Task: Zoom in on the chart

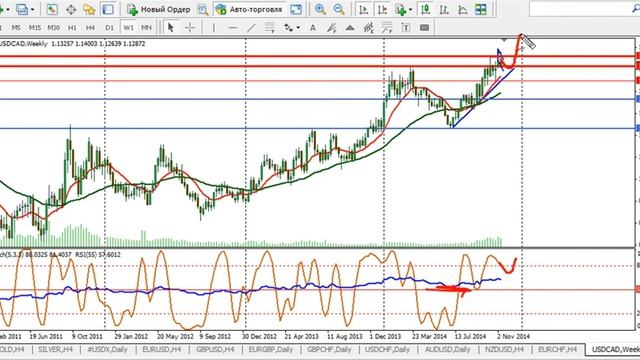Action: click(320, 9)
